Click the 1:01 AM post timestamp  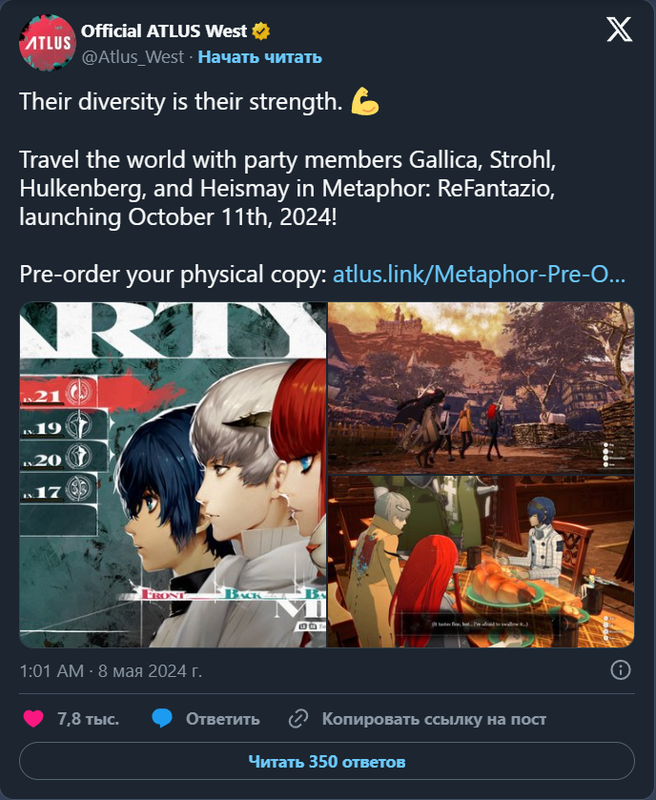point(52,670)
